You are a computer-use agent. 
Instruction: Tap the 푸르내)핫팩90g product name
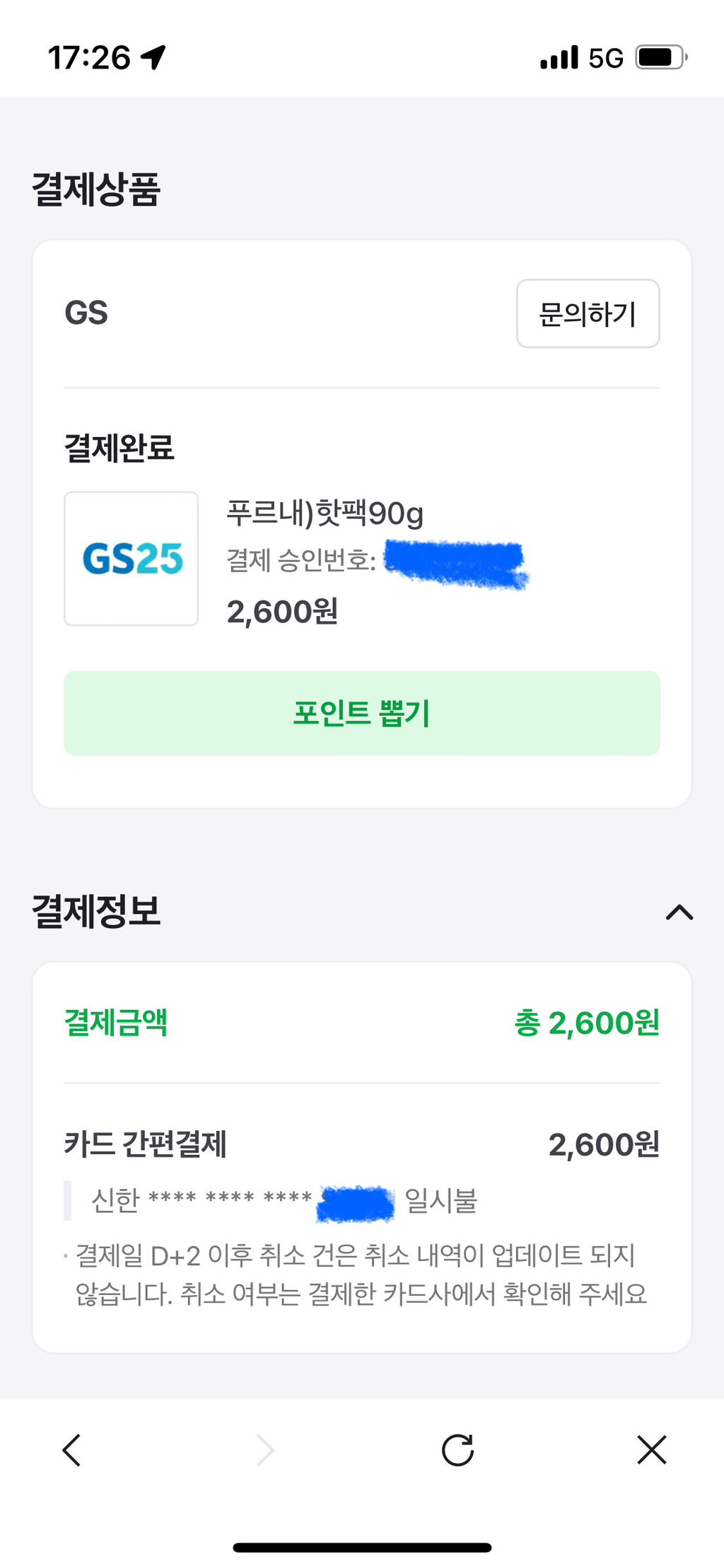325,513
